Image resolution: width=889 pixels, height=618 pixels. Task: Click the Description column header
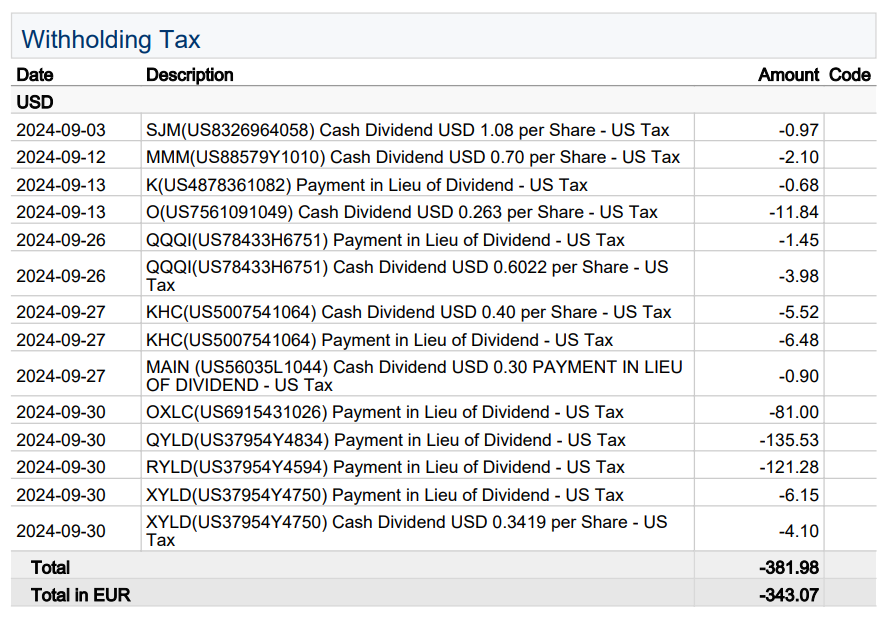click(189, 75)
